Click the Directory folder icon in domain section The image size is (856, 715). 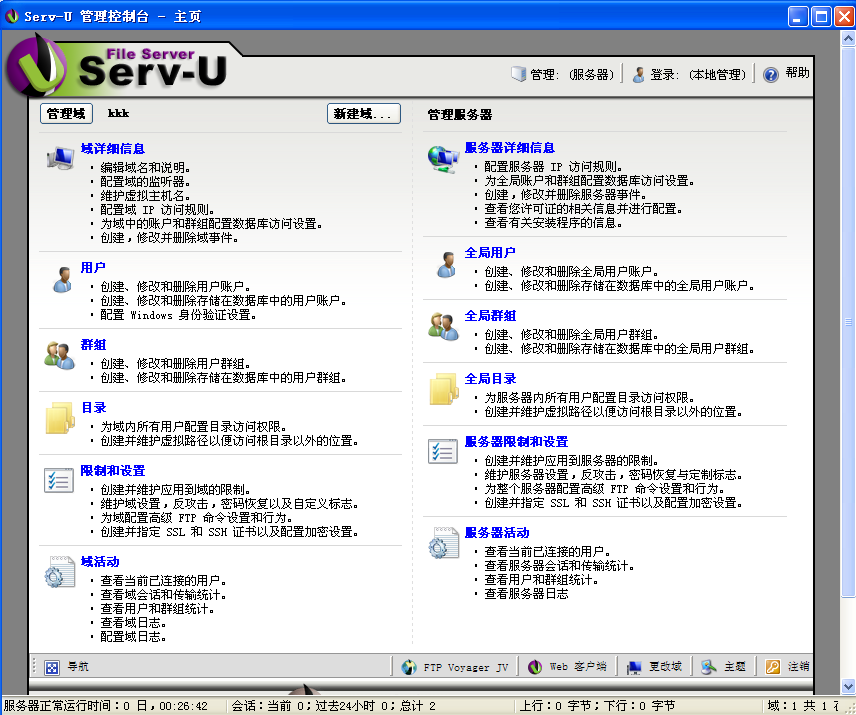[60, 418]
